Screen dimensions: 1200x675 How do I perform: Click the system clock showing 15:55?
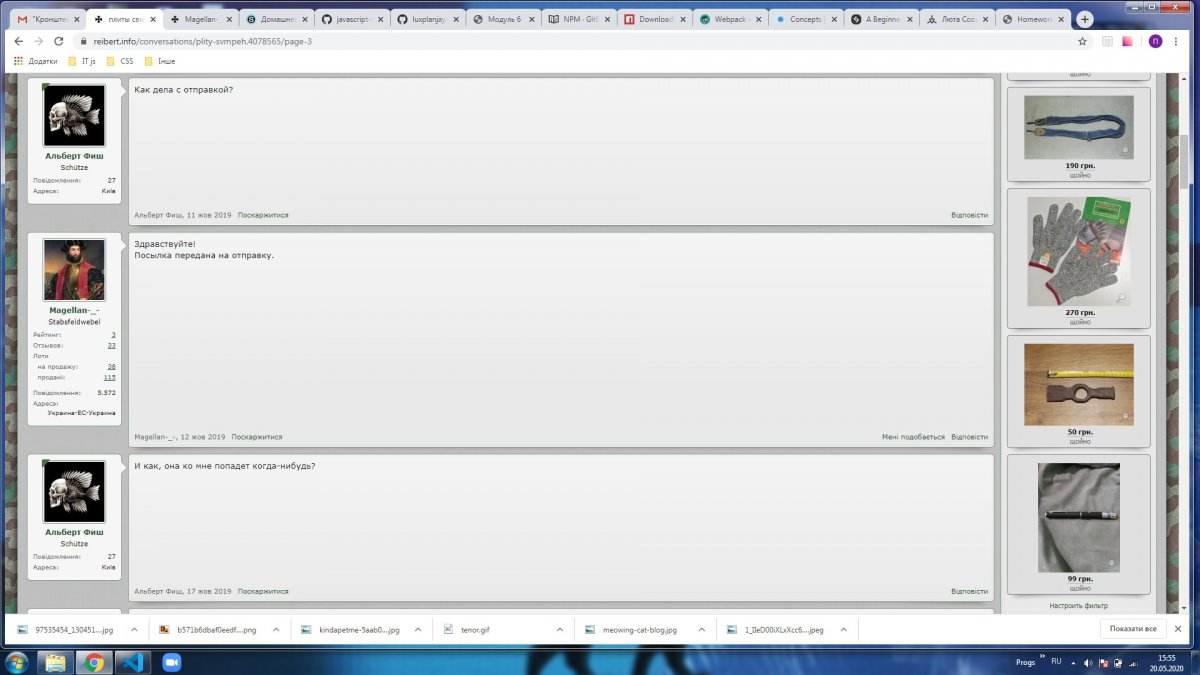pyautogui.click(x=1167, y=657)
